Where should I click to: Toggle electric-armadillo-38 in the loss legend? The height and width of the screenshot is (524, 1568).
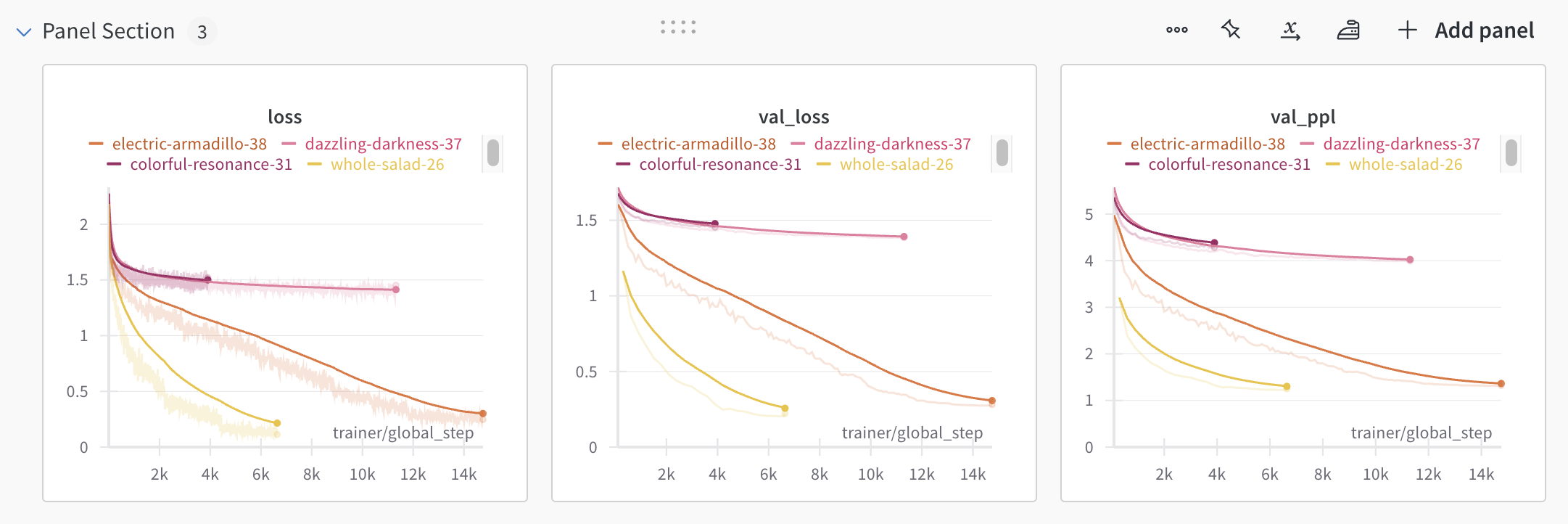(x=189, y=144)
